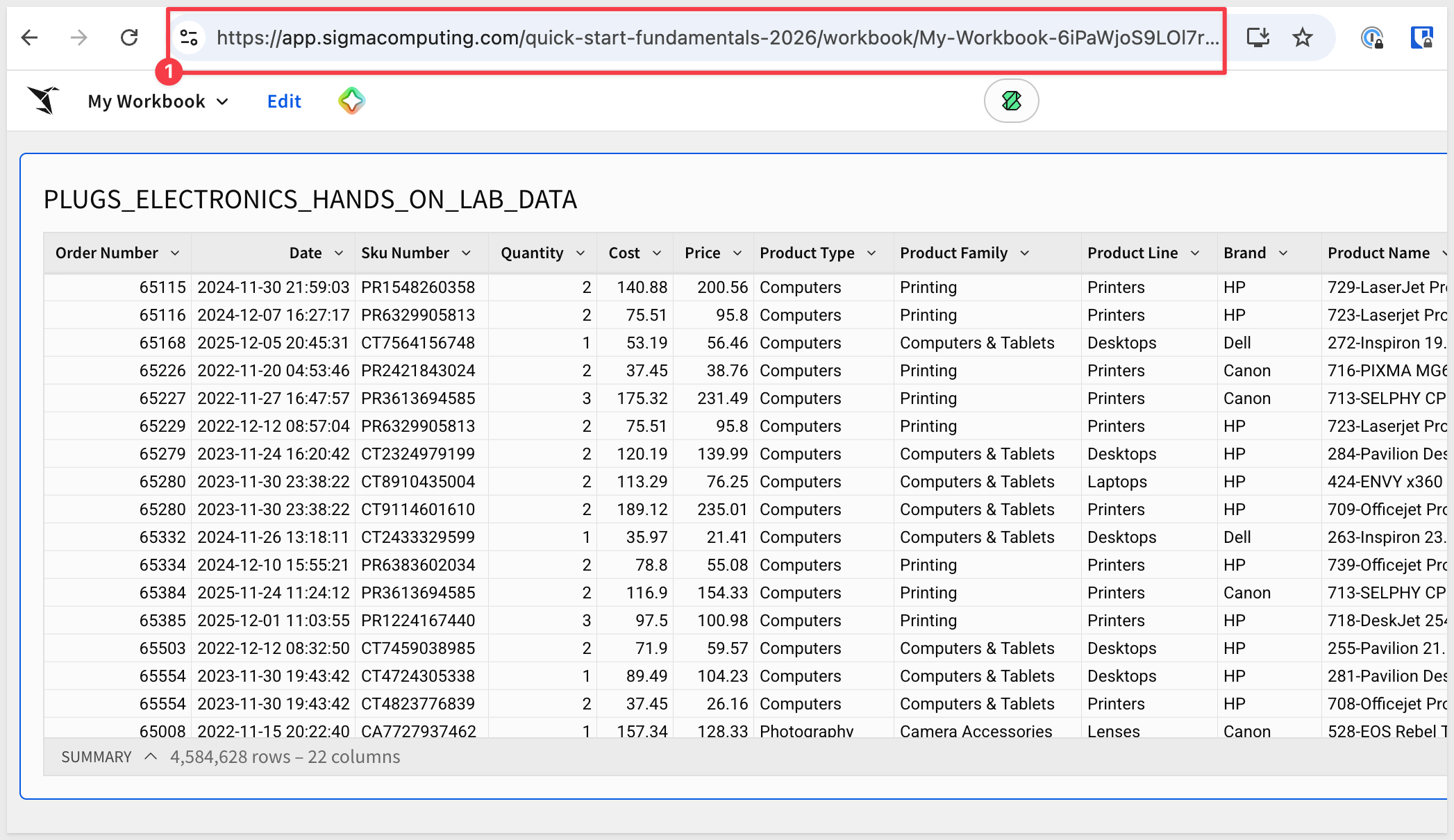Open Product Family column dropdown

point(1025,253)
